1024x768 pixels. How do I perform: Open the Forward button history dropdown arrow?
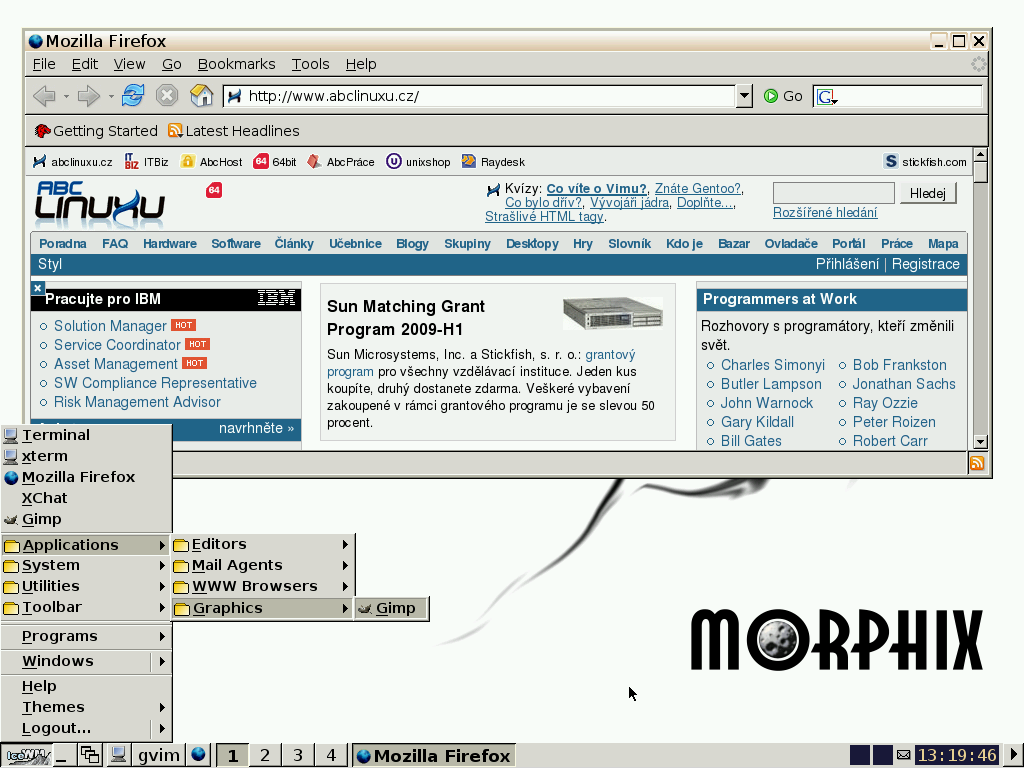point(111,97)
